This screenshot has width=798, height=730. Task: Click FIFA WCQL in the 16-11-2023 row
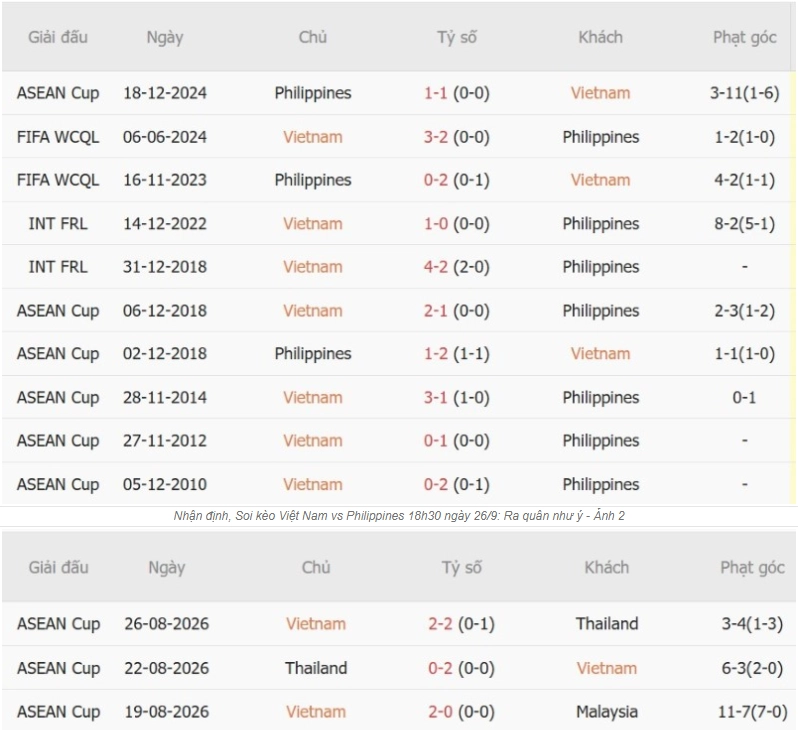click(58, 180)
